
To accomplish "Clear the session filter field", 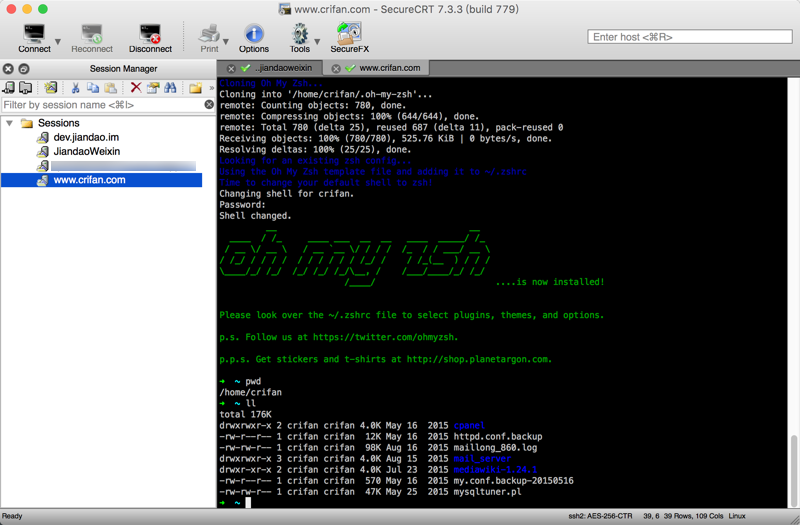I will coord(209,105).
